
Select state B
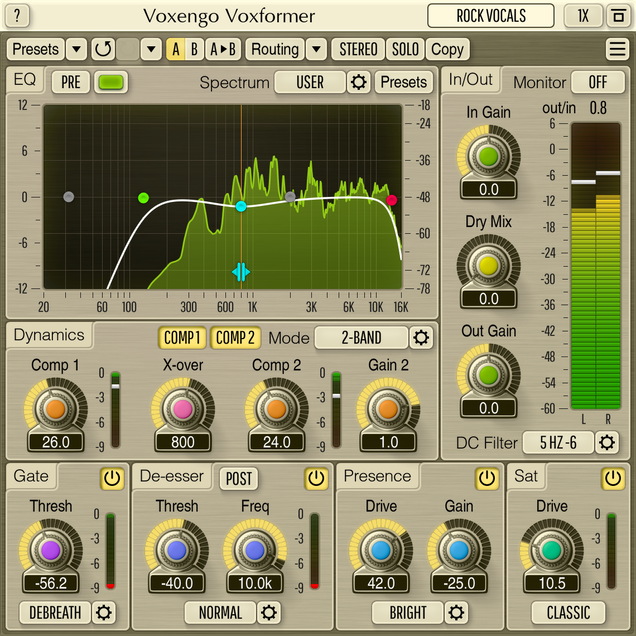(194, 49)
